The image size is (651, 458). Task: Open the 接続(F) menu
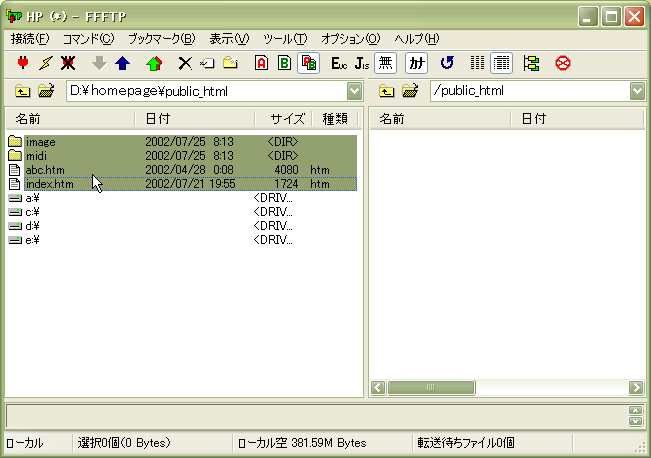coord(29,39)
